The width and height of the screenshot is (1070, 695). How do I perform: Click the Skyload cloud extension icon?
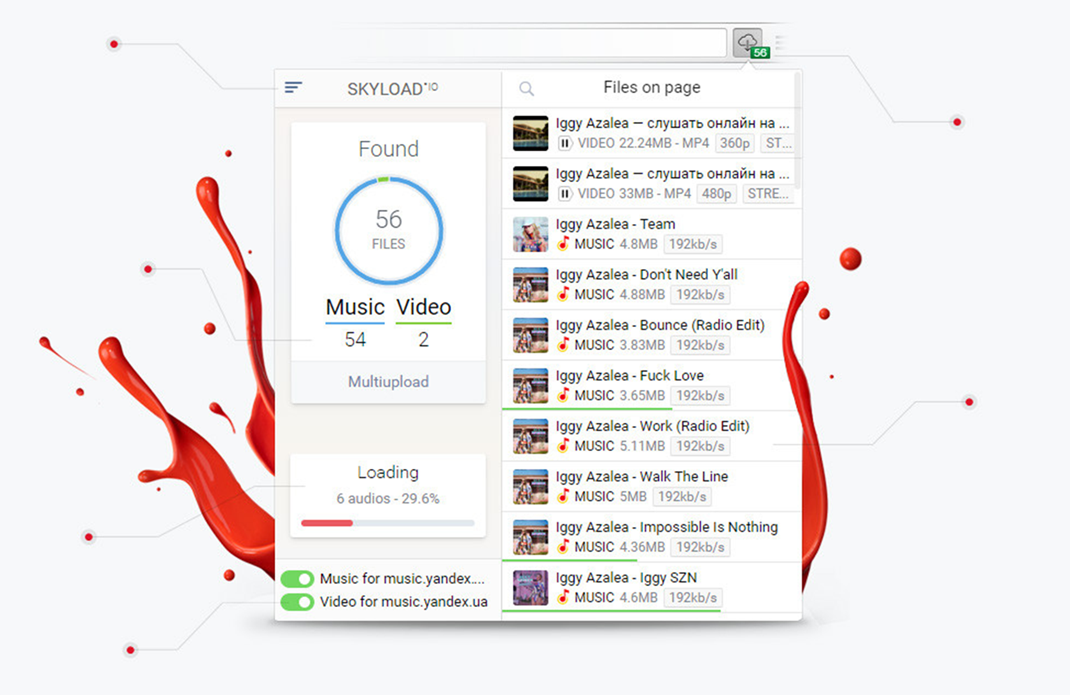(747, 42)
